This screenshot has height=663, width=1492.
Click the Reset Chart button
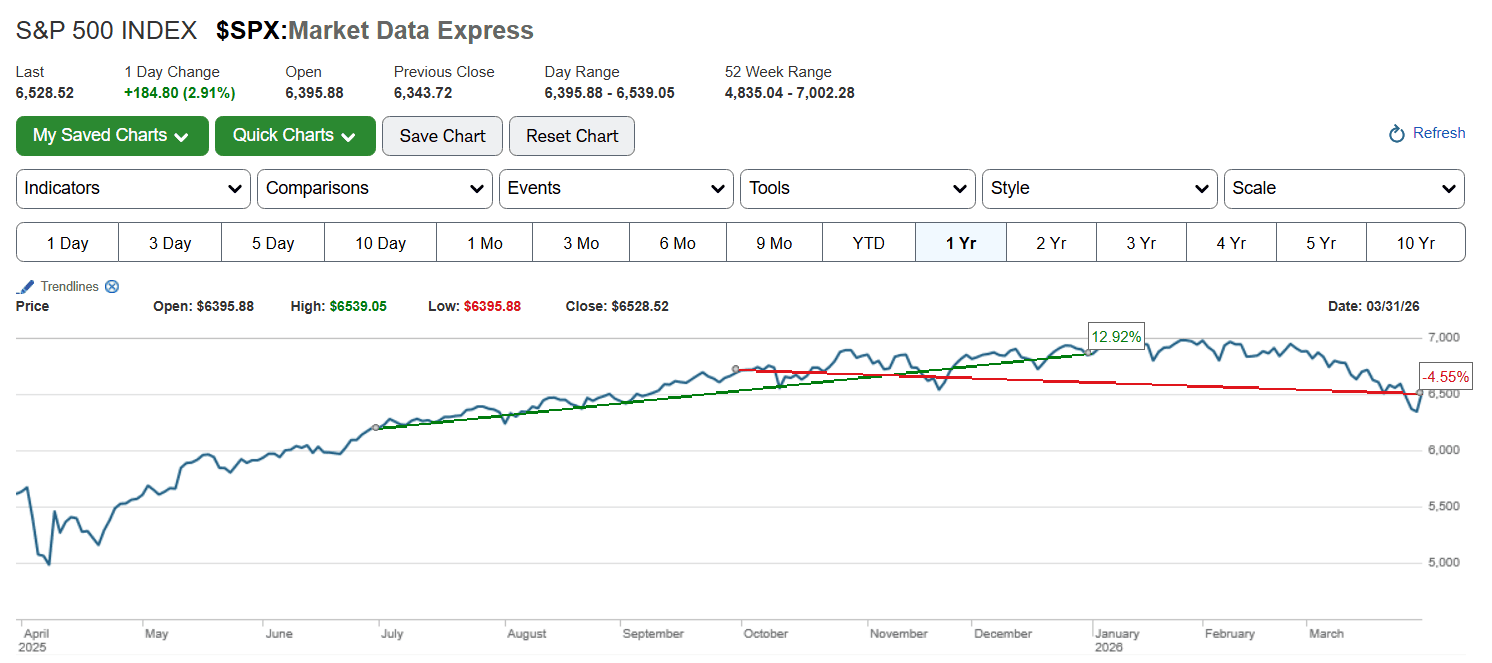572,136
